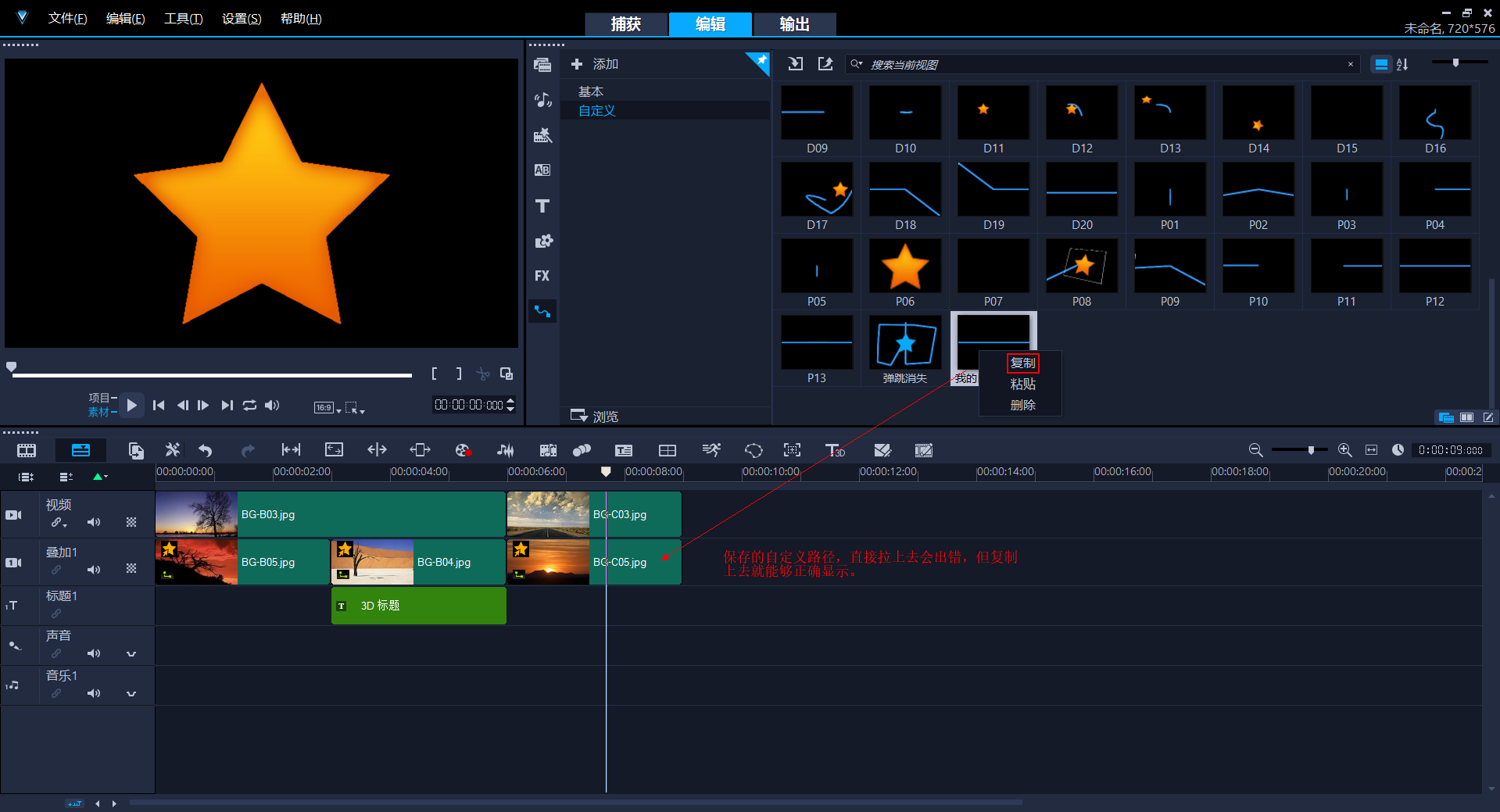Select the 基本 category
Screen dimensions: 1500x812
coord(591,91)
